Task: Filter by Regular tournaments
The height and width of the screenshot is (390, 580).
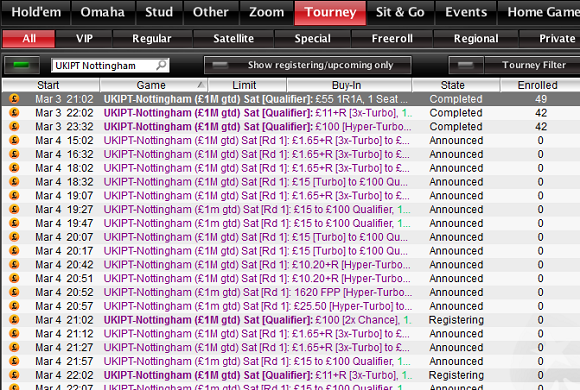Action: click(x=152, y=38)
